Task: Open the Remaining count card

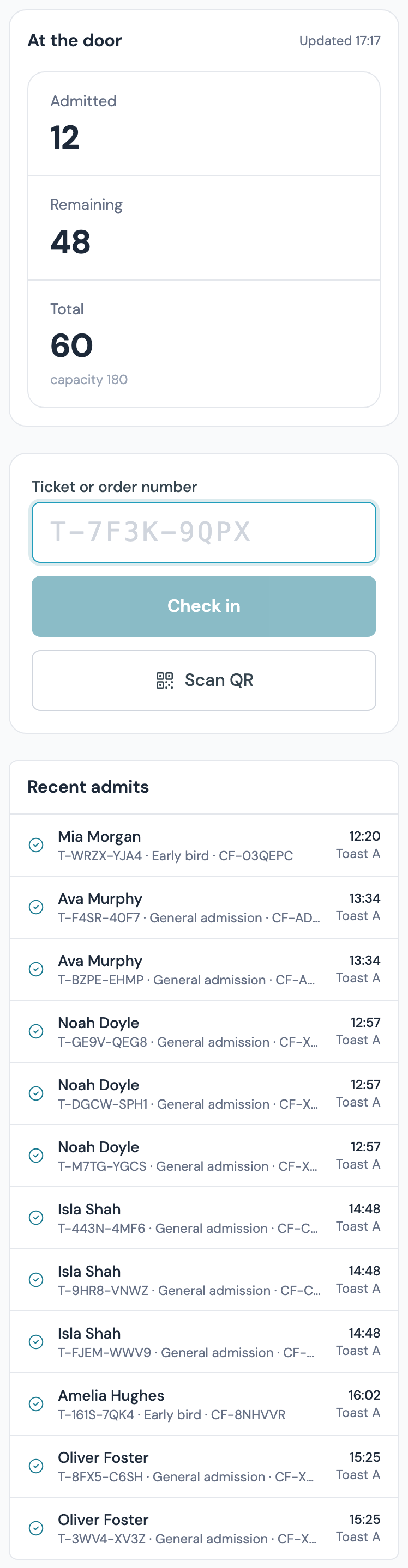Action: click(204, 228)
